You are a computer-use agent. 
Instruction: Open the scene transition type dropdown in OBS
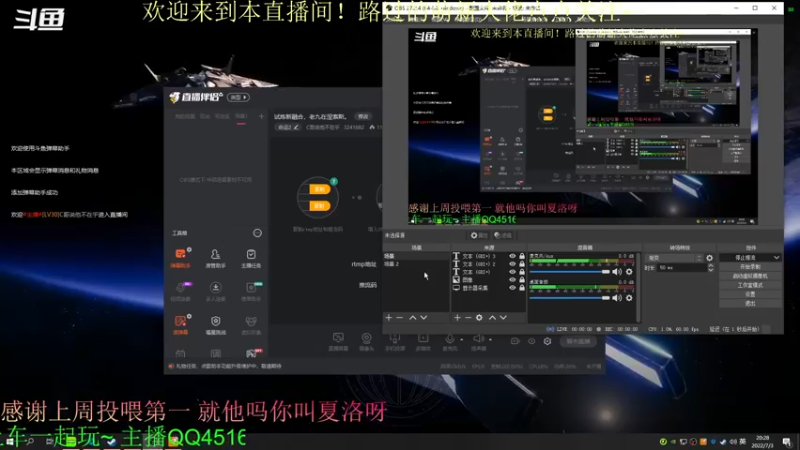coord(674,258)
